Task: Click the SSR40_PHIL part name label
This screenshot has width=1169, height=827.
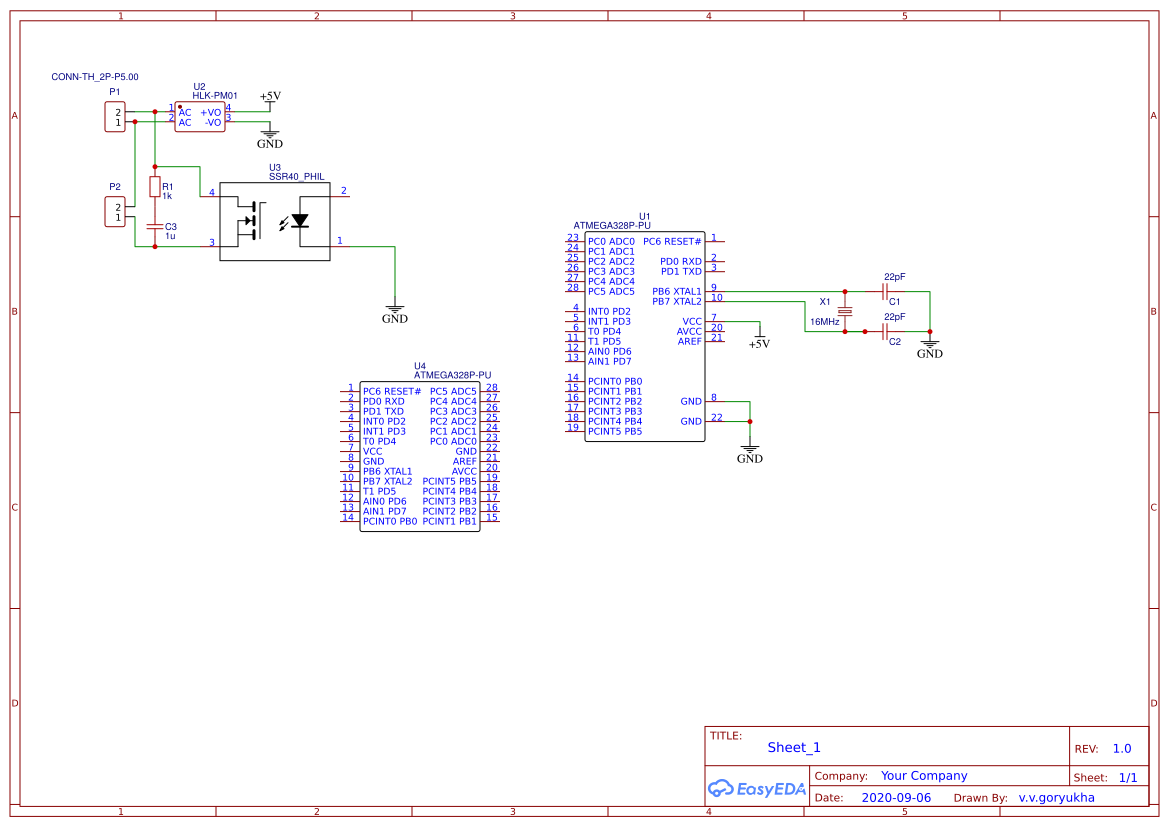Action: [x=297, y=177]
